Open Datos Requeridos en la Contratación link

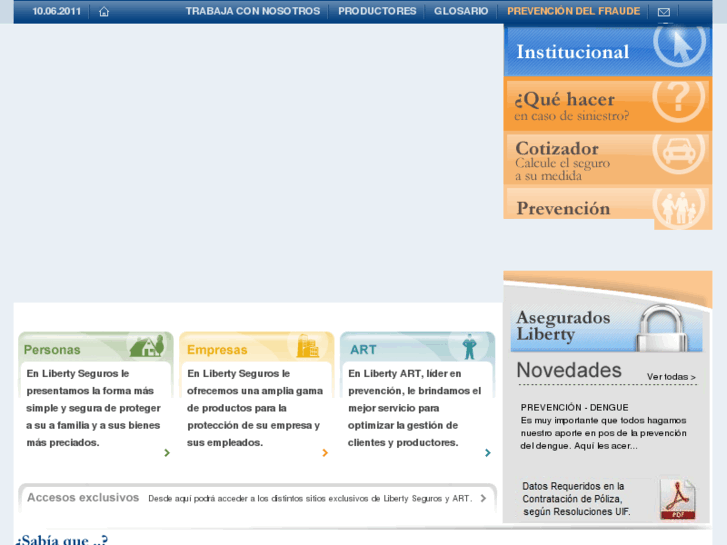coord(576,499)
